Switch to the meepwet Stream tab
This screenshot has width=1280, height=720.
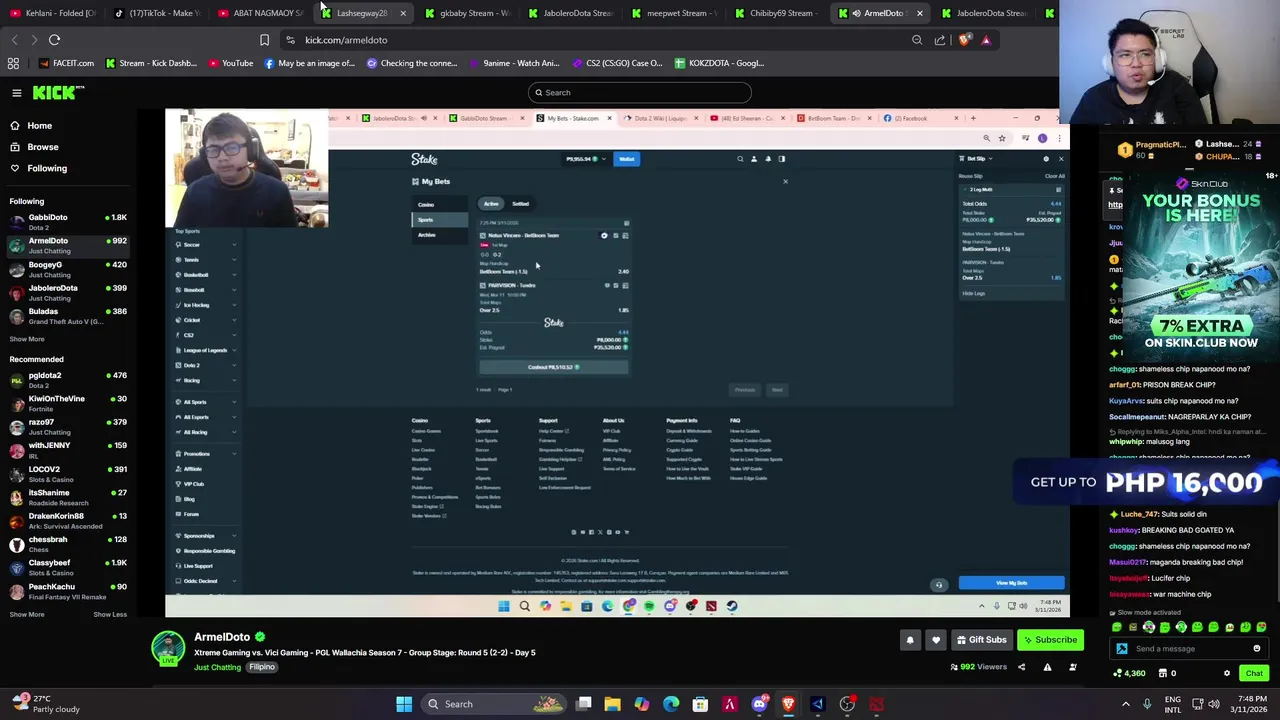pyautogui.click(x=676, y=13)
